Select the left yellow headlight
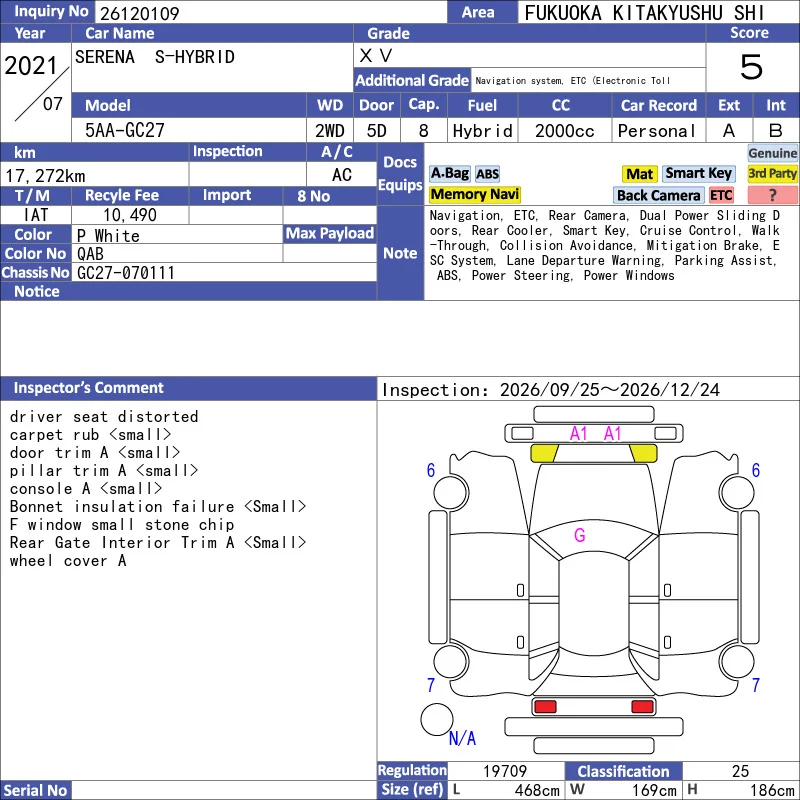 tap(544, 453)
